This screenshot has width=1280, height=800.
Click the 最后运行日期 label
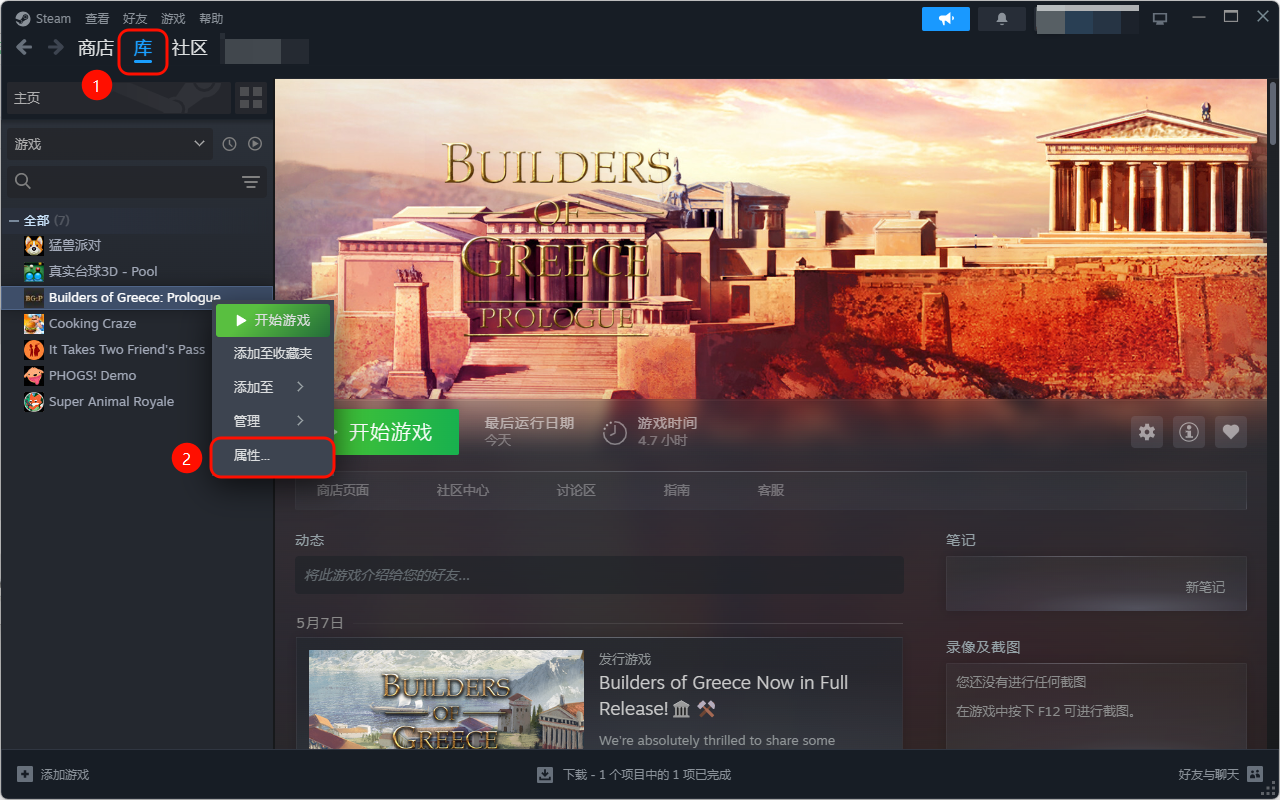pyautogui.click(x=529, y=423)
